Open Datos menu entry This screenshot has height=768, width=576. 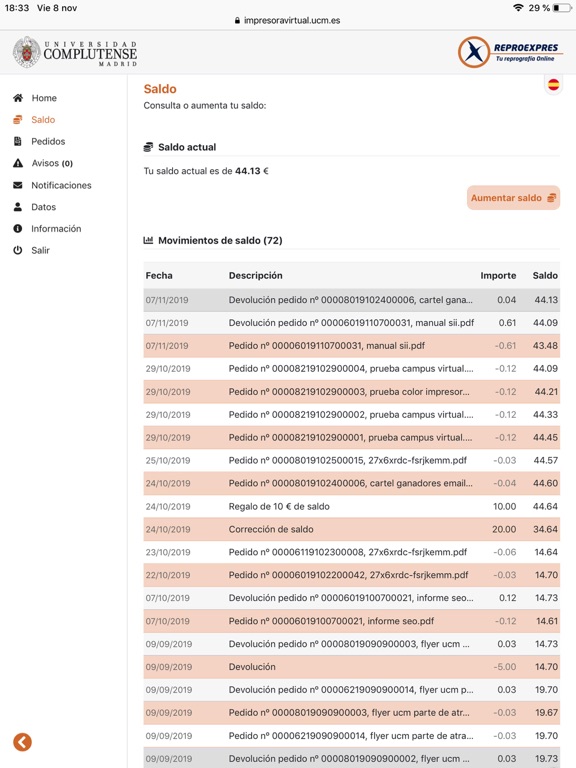coord(44,207)
